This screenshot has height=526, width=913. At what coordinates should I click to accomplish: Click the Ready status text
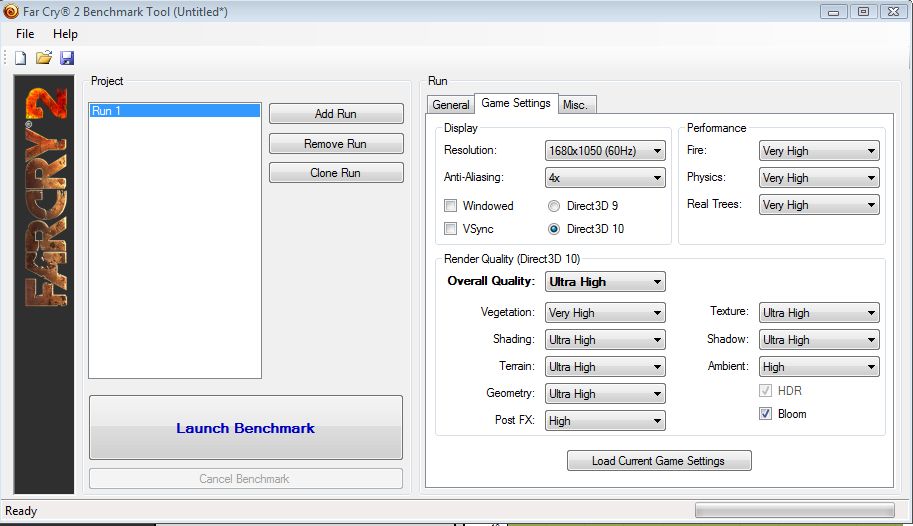(21, 511)
